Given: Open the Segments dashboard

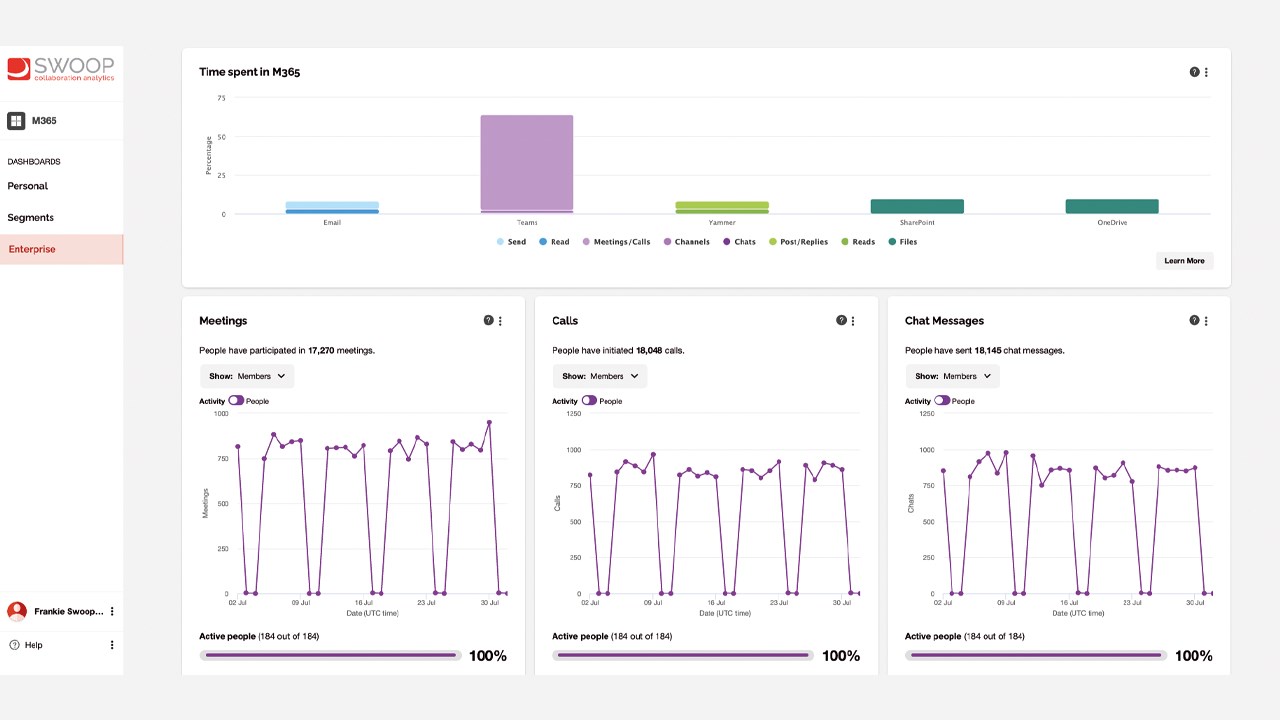Looking at the screenshot, I should (30, 217).
